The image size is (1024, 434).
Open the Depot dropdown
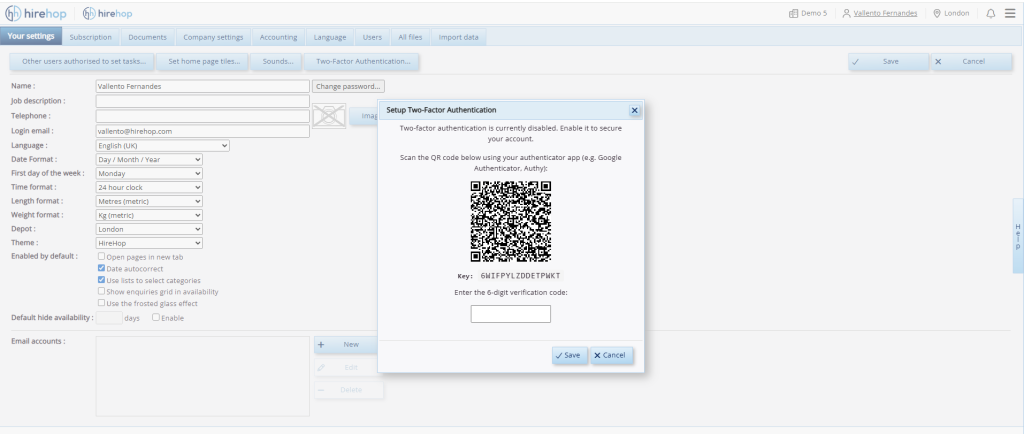tap(149, 229)
